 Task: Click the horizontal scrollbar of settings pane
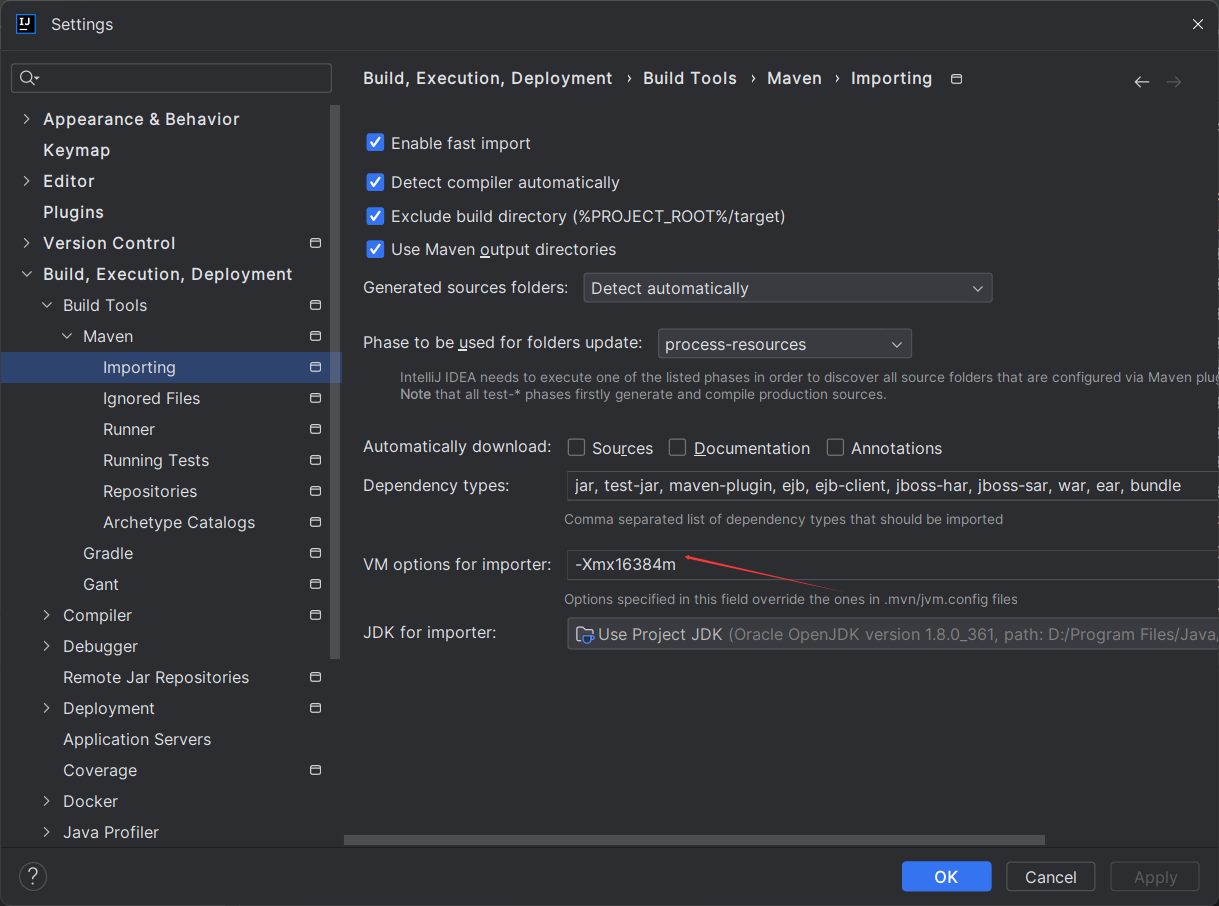(694, 840)
